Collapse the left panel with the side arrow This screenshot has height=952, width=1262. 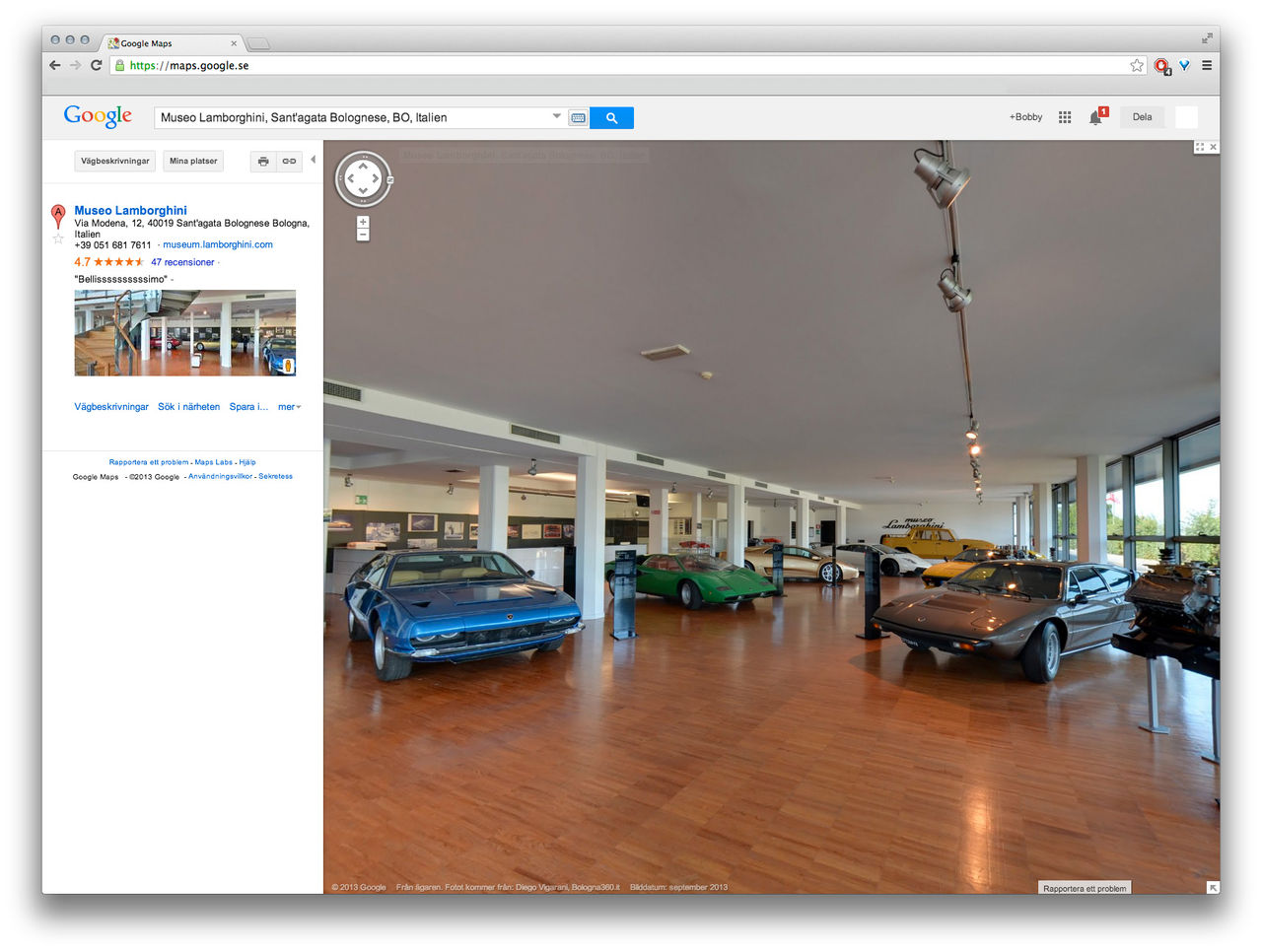pyautogui.click(x=315, y=158)
